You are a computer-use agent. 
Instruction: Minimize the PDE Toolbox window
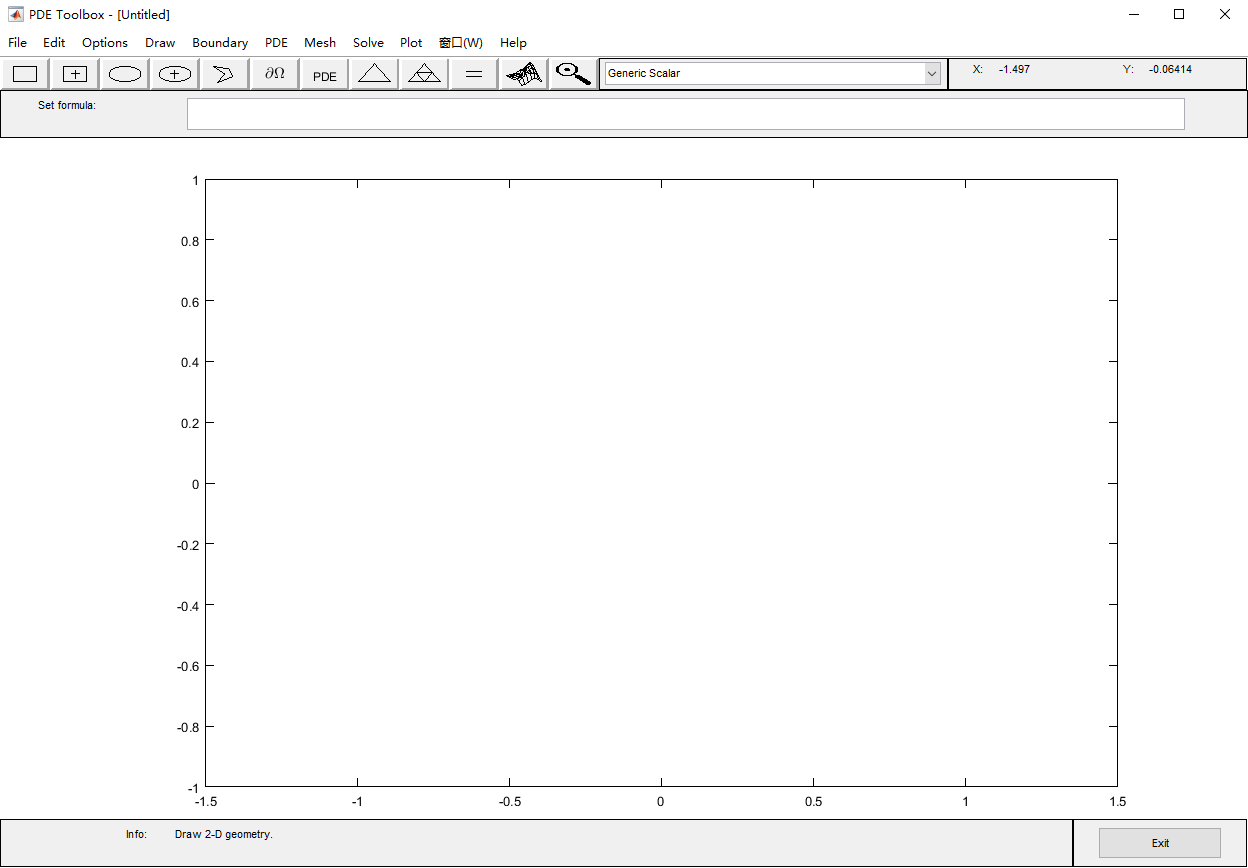pyautogui.click(x=1134, y=14)
